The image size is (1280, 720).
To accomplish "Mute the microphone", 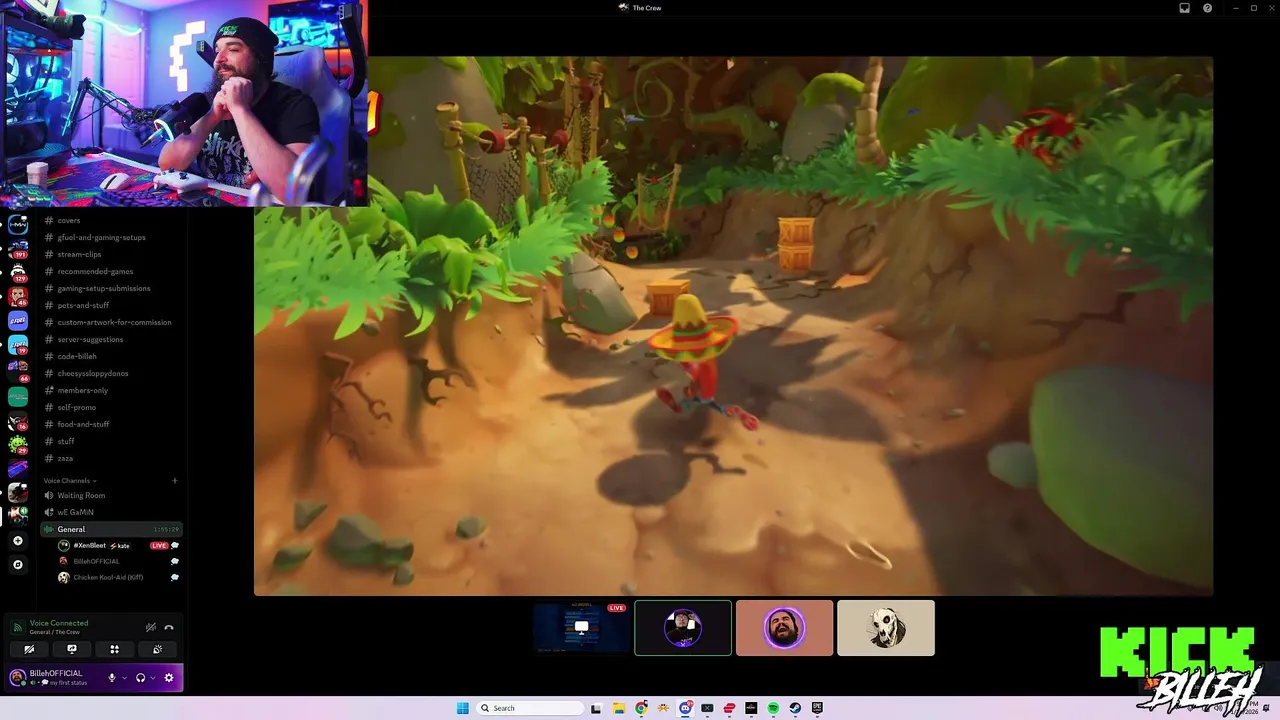I will click(x=112, y=677).
